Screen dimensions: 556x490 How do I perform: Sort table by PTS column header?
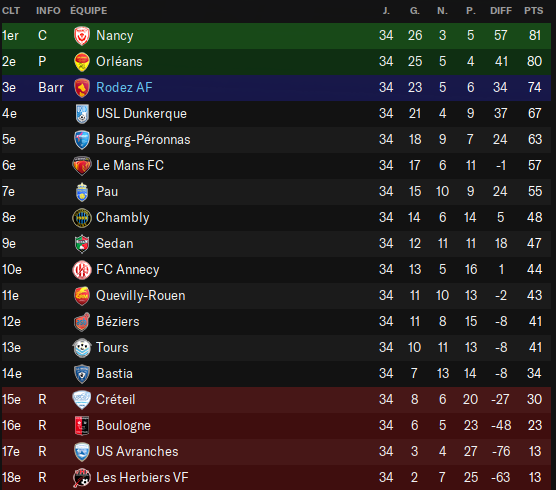(533, 11)
